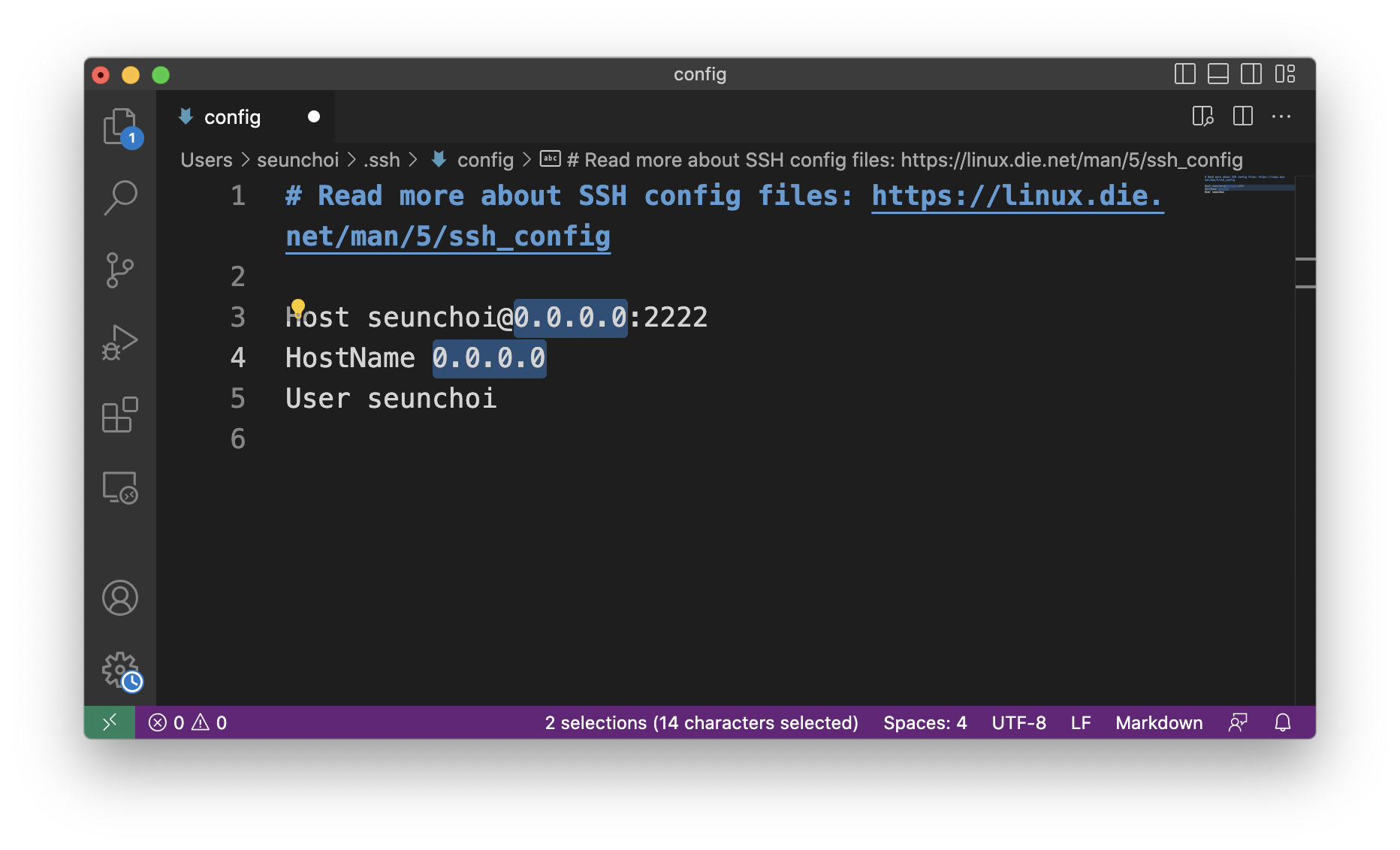Close unsaved config tab via dot
1400x850 pixels.
(x=314, y=116)
